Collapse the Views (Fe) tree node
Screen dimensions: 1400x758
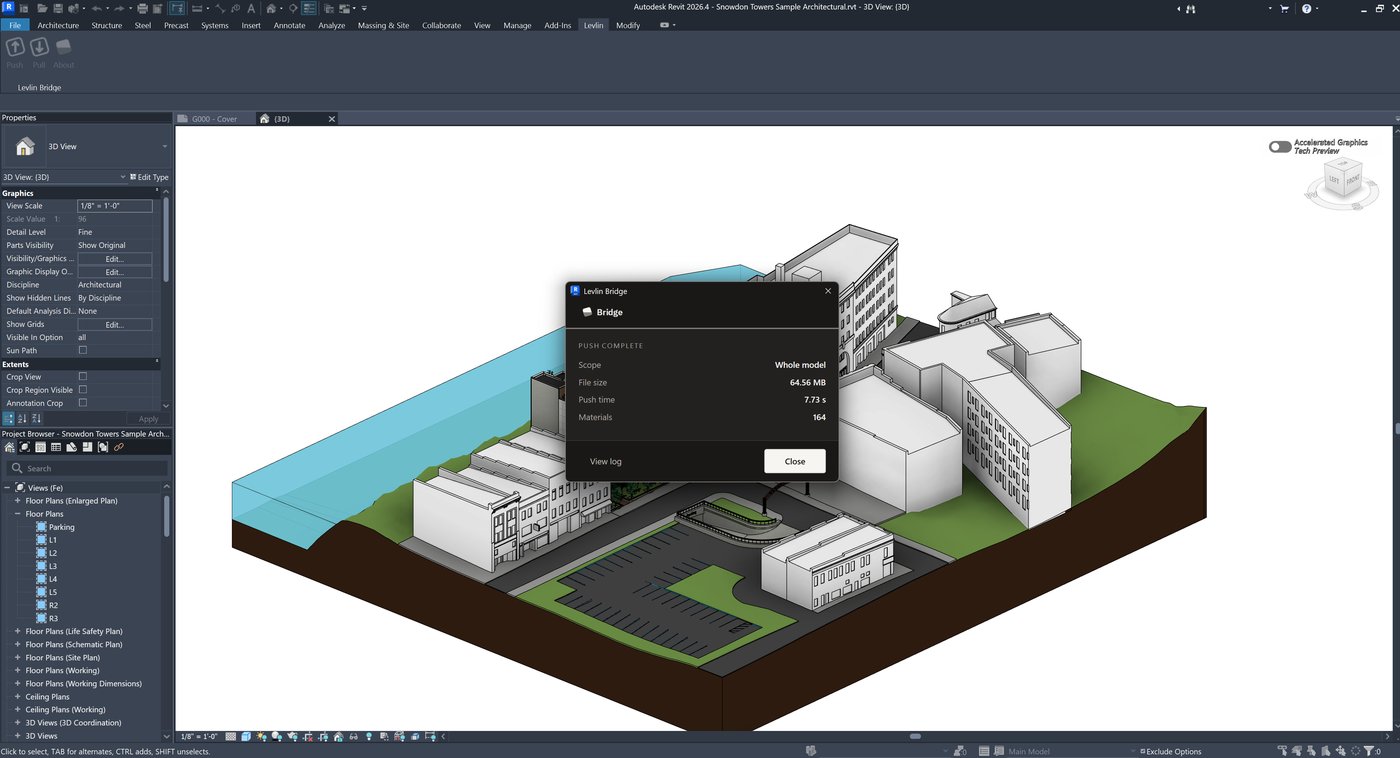tap(7, 487)
